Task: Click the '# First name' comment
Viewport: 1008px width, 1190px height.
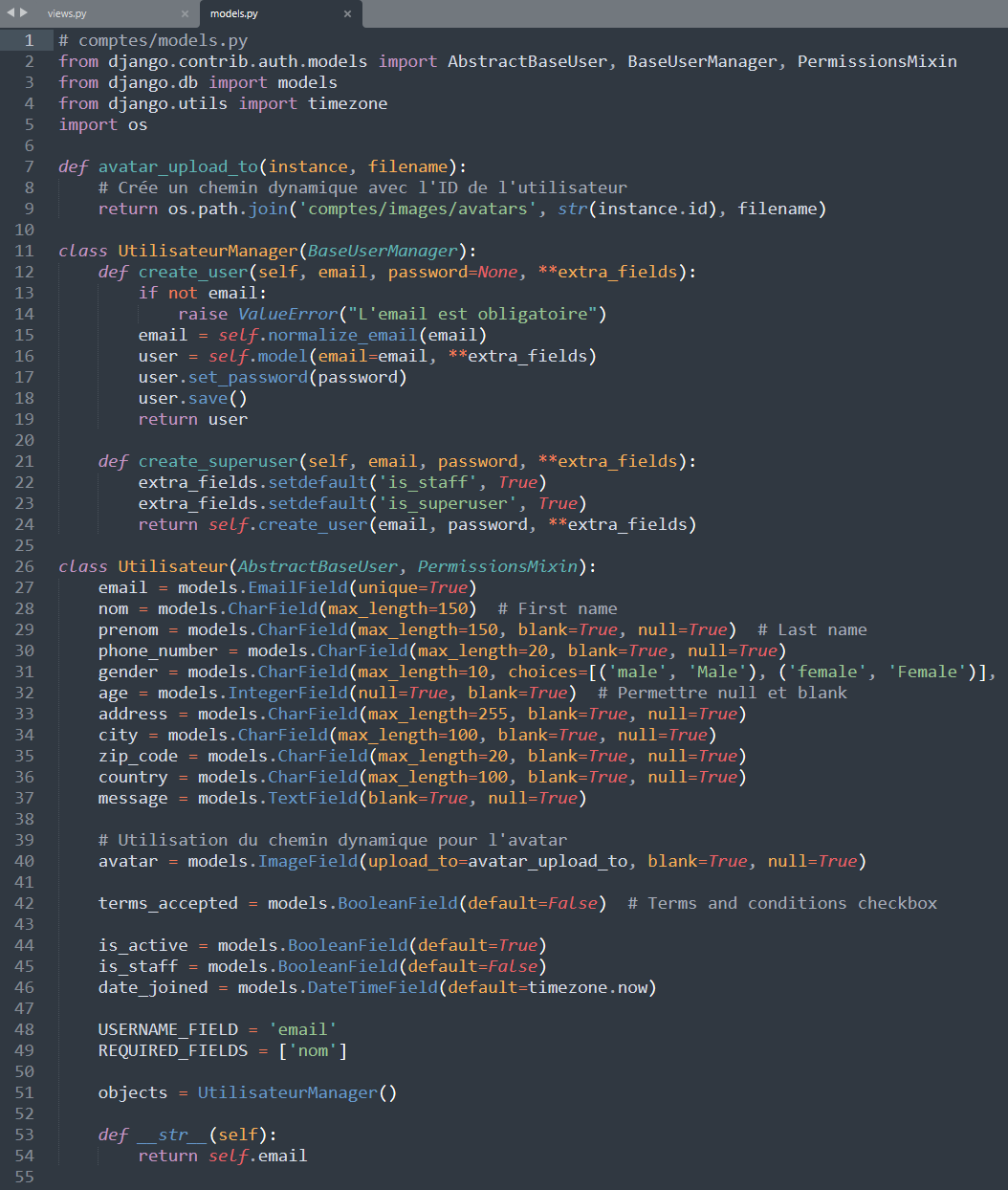Action: (558, 608)
